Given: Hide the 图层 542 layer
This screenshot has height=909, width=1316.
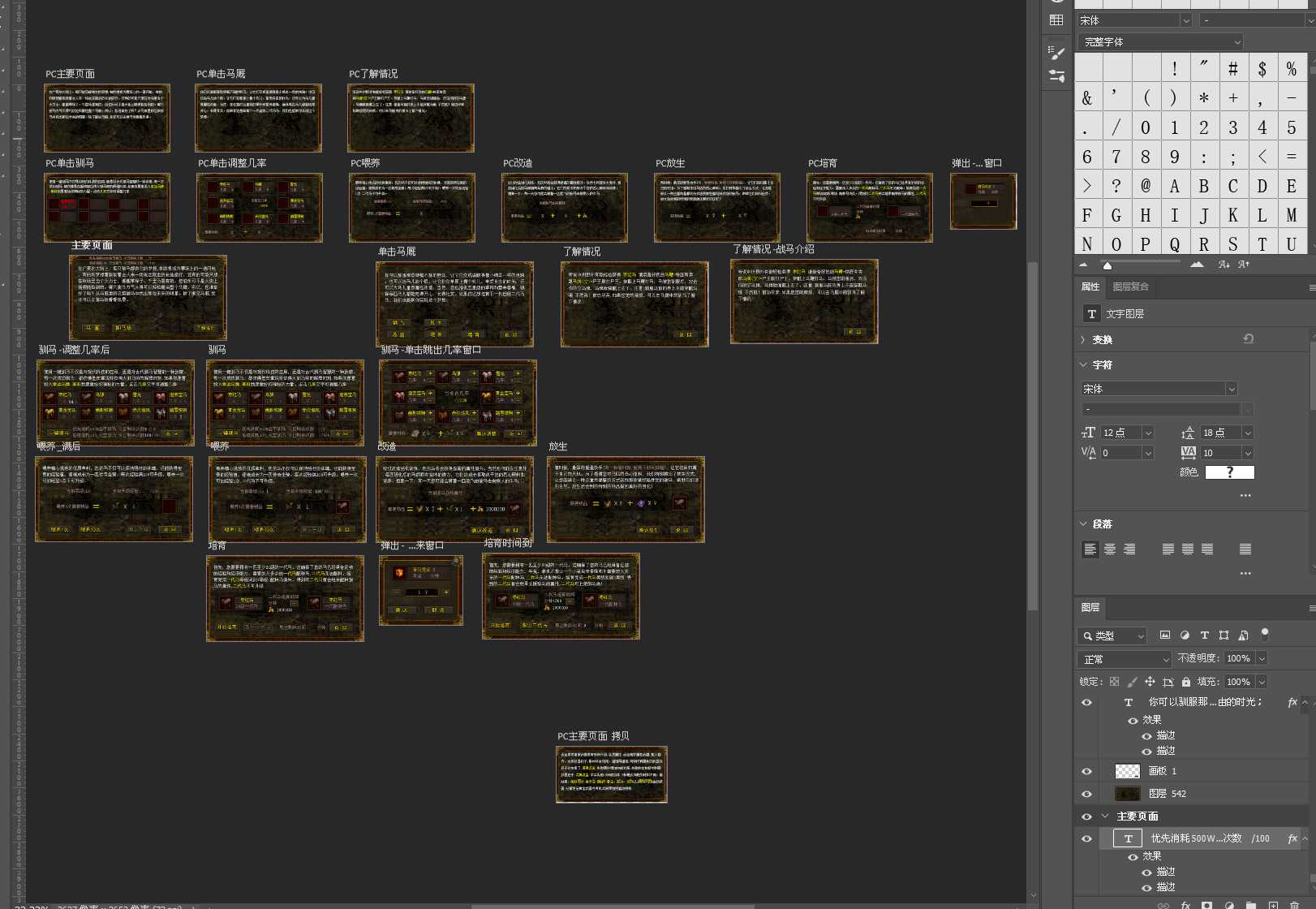Looking at the screenshot, I should coord(1087,794).
